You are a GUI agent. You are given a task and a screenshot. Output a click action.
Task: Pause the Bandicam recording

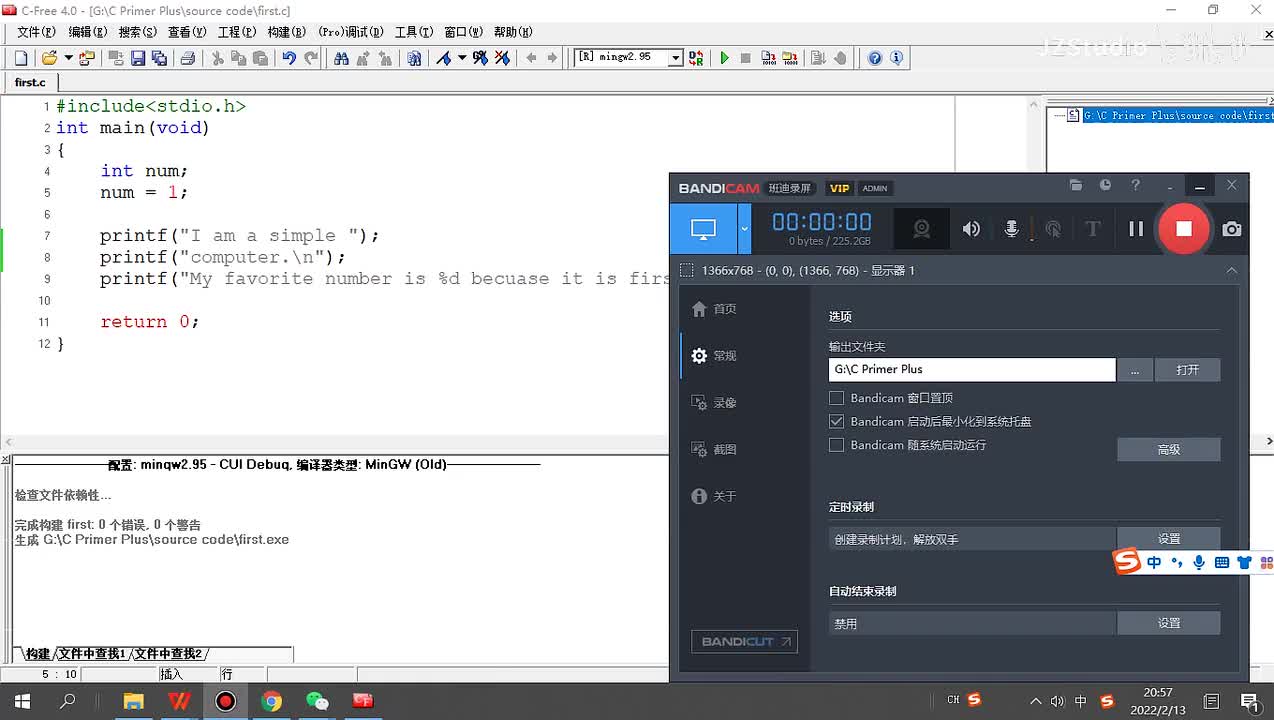pos(1136,229)
